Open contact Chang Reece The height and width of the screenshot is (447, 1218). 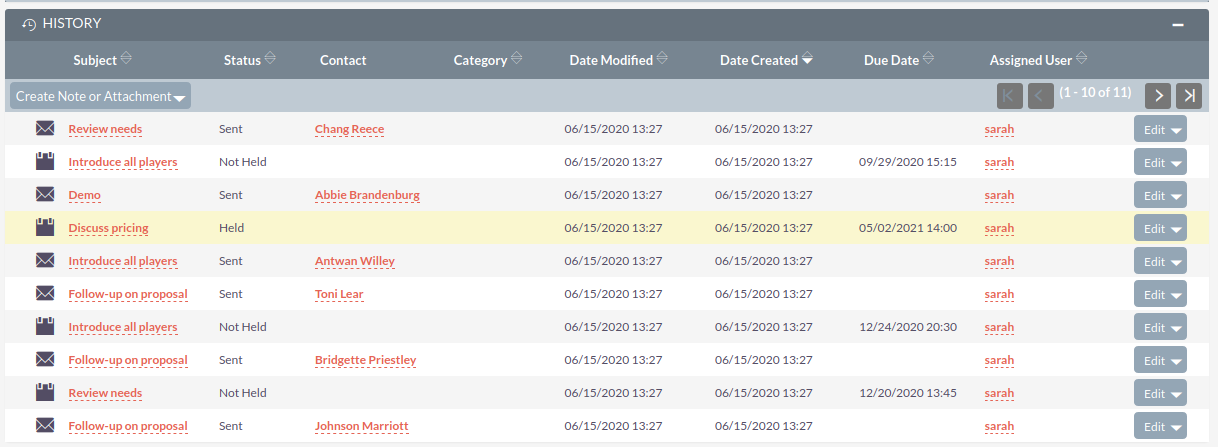click(x=349, y=129)
